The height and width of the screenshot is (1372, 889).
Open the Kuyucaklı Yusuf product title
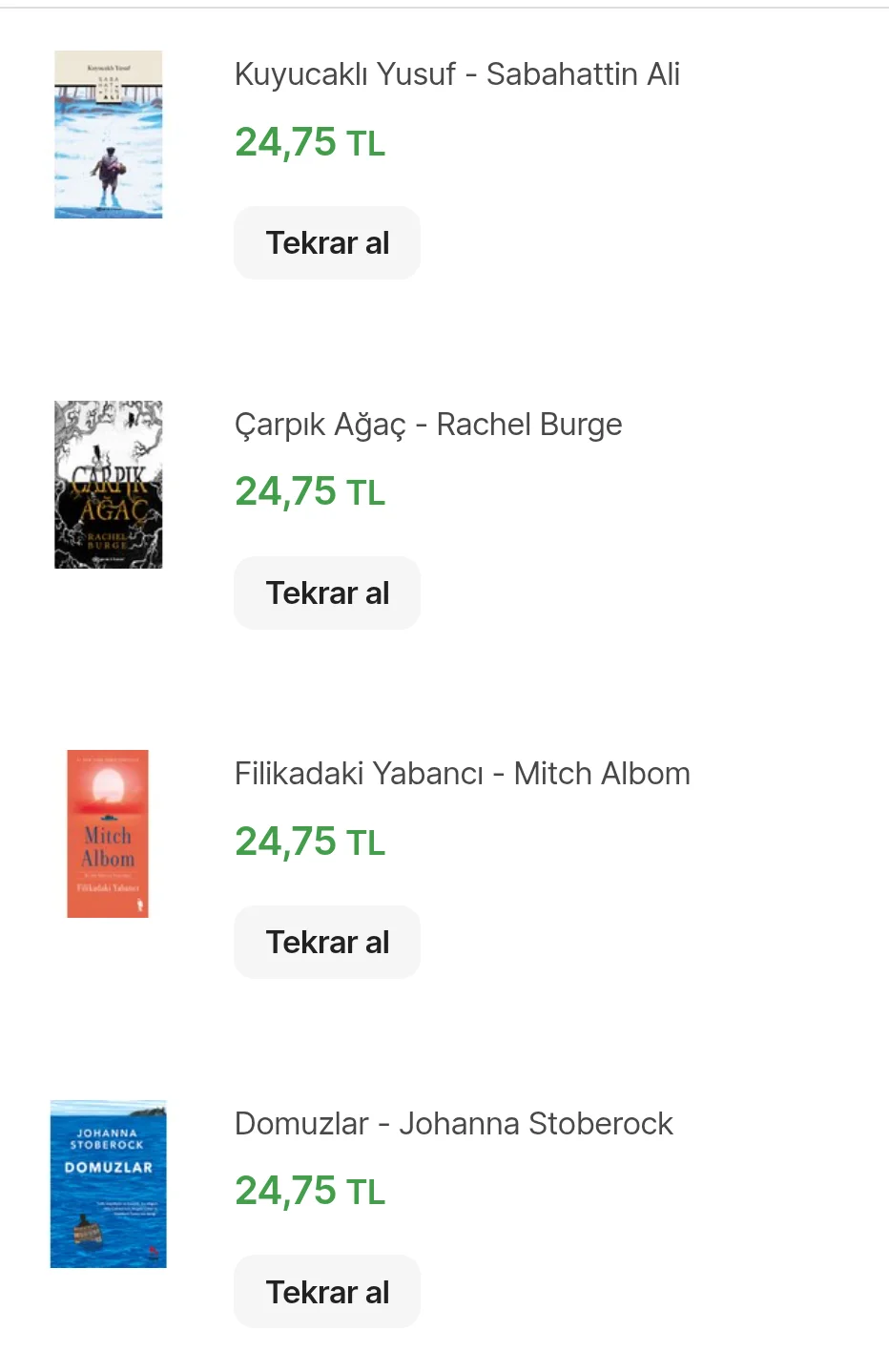tap(345, 74)
